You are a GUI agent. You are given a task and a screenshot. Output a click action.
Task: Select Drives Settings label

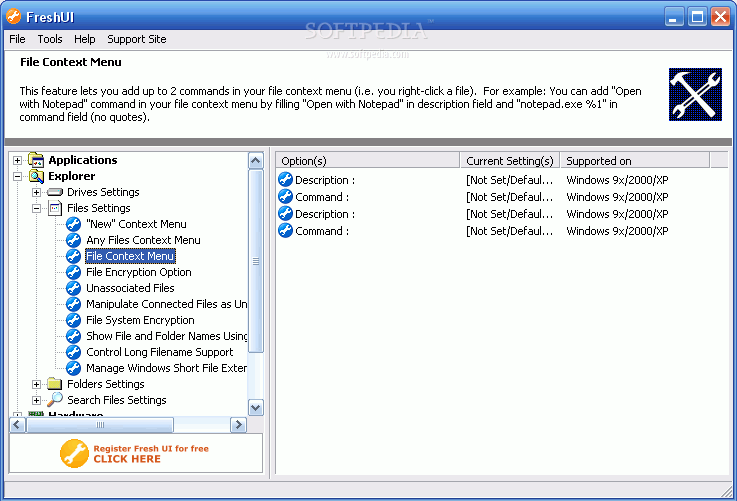click(x=103, y=192)
